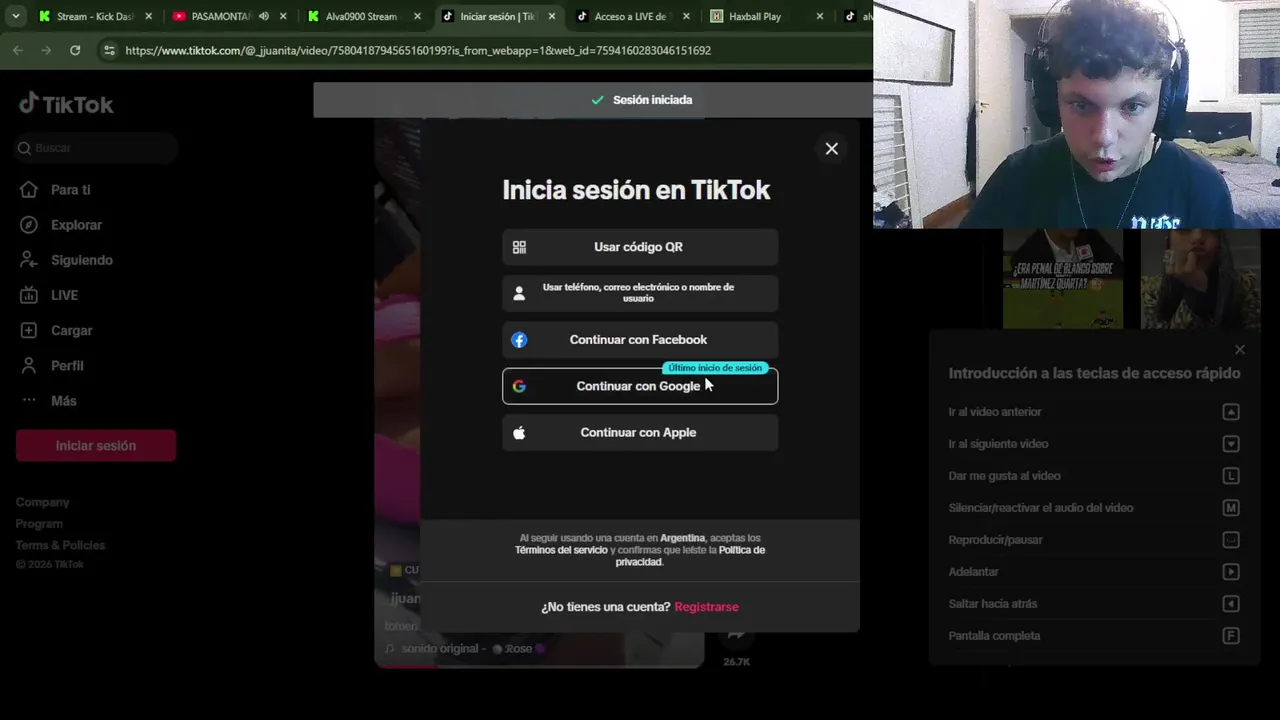The image size is (1280, 720).
Task: Click the L key icon for liking
Action: 1231,476
